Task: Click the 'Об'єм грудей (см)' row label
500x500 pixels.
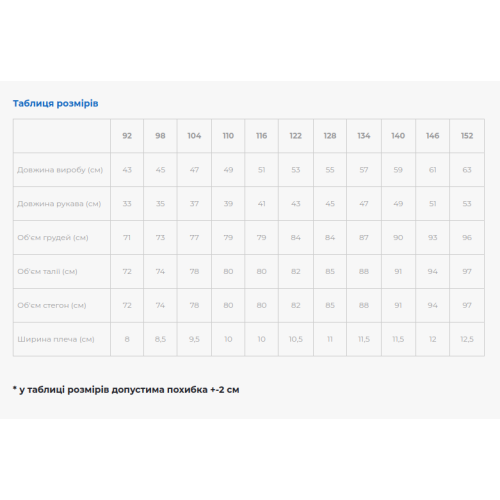Action: click(53, 238)
